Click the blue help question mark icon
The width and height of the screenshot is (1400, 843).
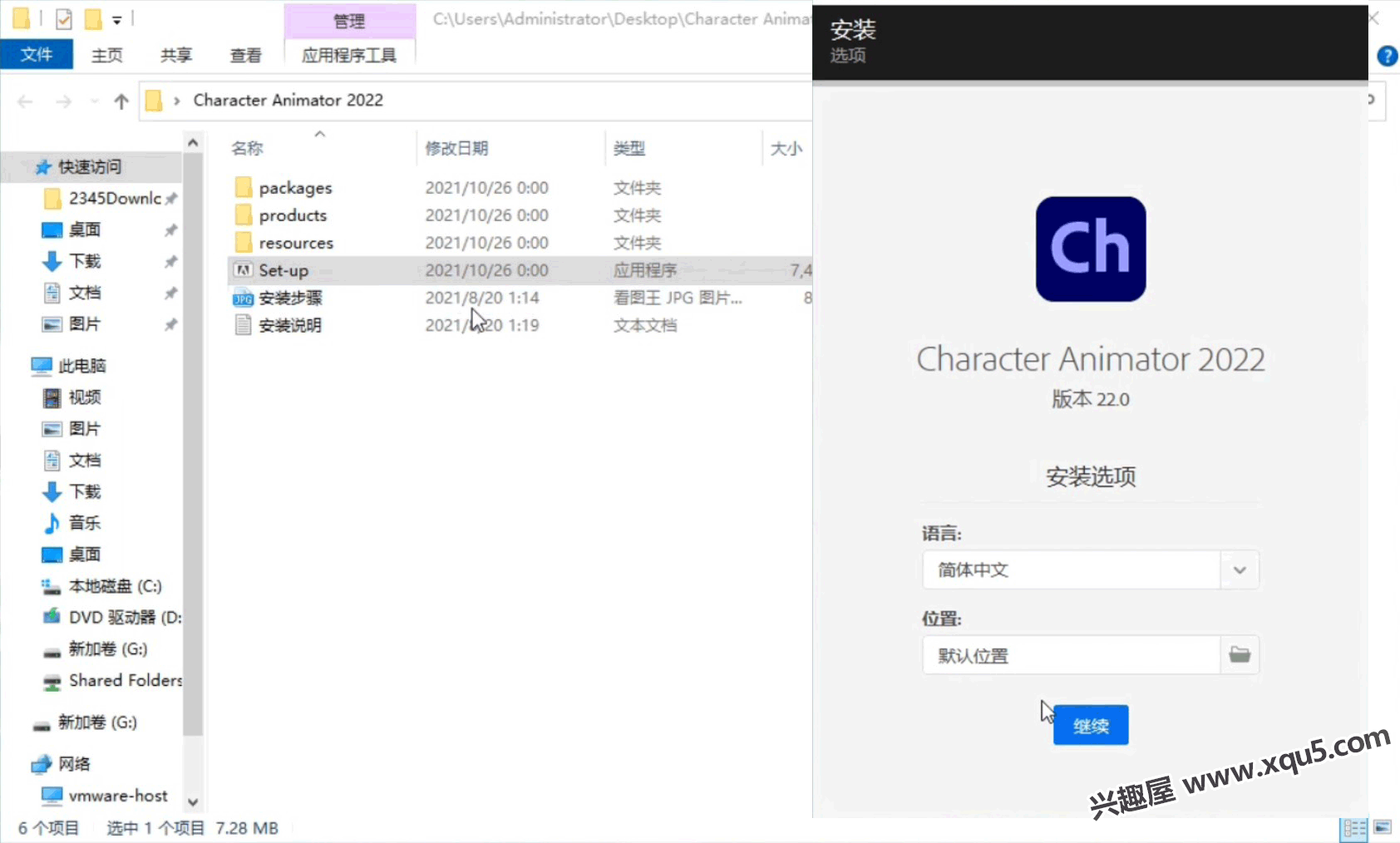pos(1388,56)
